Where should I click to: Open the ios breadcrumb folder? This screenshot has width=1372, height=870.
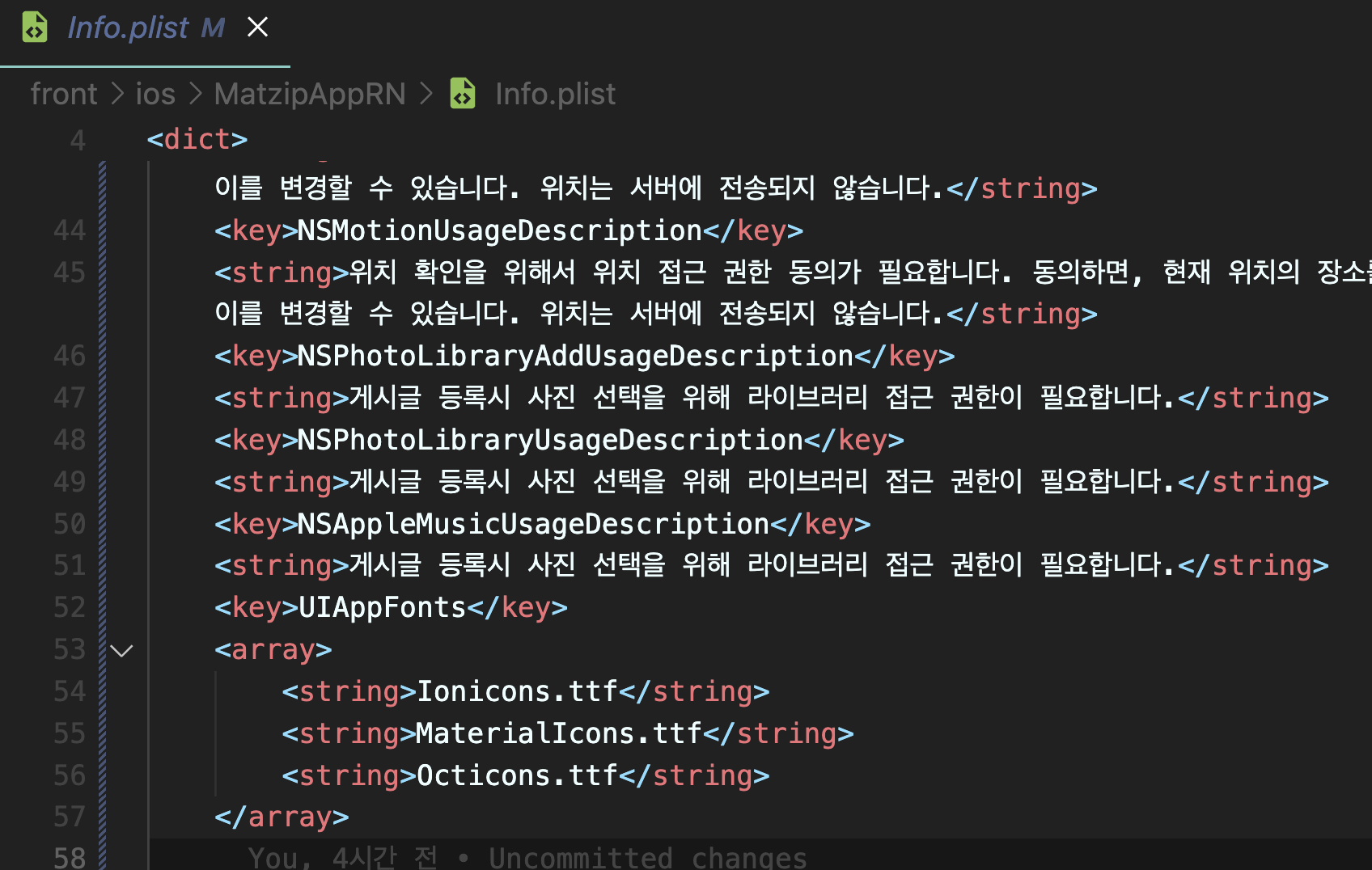pos(155,94)
